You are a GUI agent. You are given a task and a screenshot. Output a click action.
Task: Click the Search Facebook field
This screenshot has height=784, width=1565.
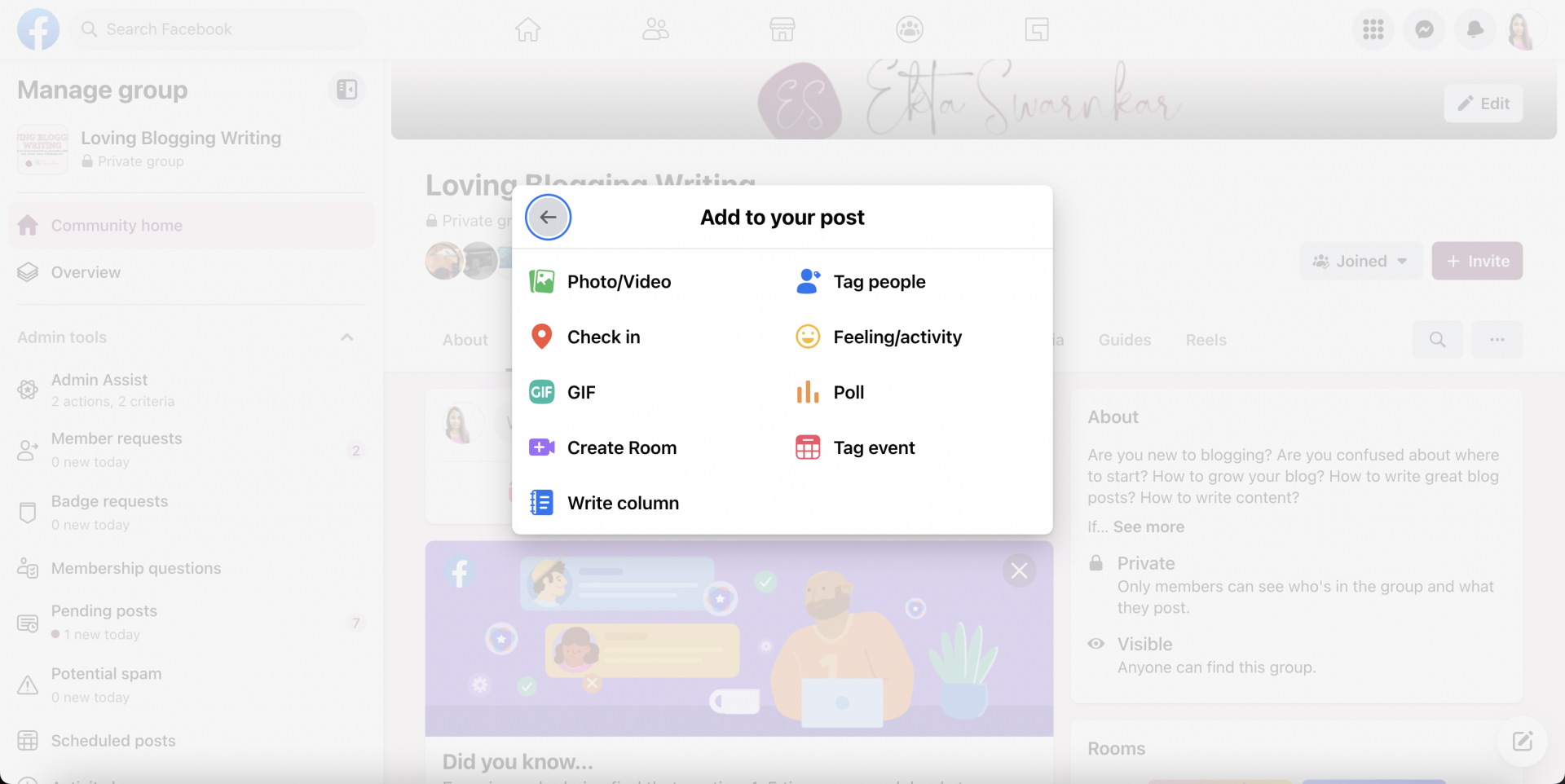[216, 29]
